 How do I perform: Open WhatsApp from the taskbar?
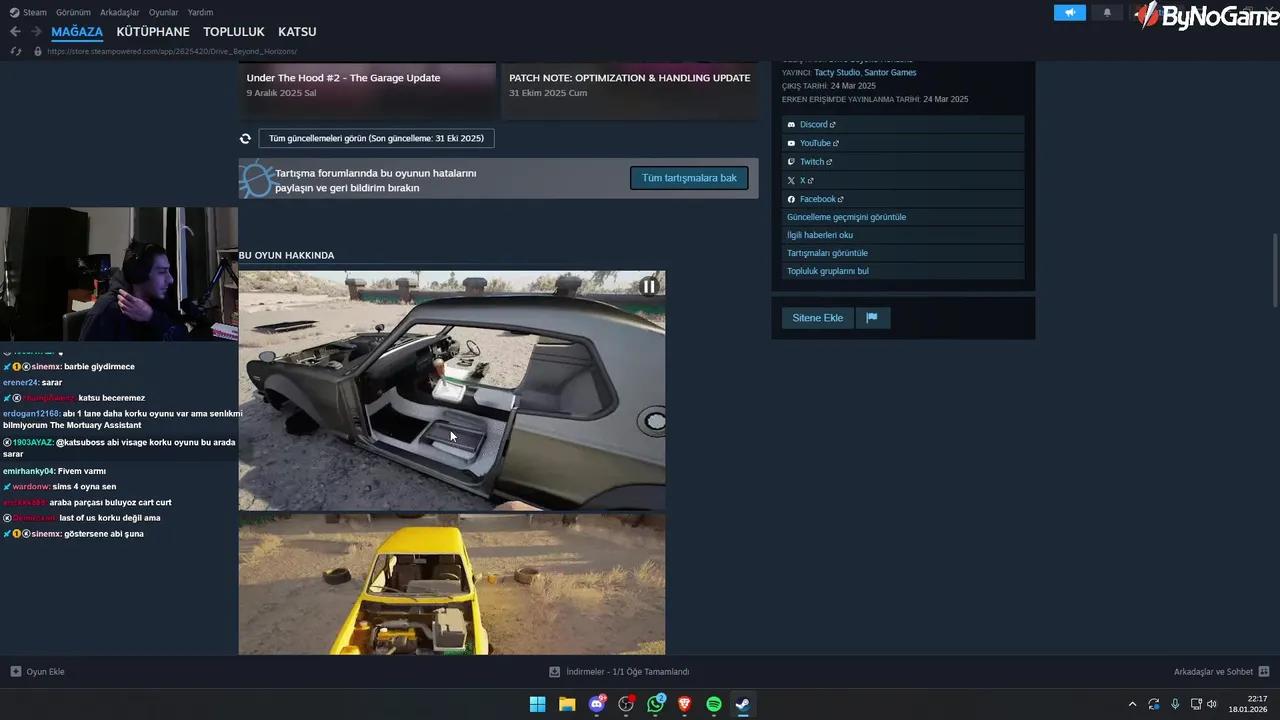[656, 704]
